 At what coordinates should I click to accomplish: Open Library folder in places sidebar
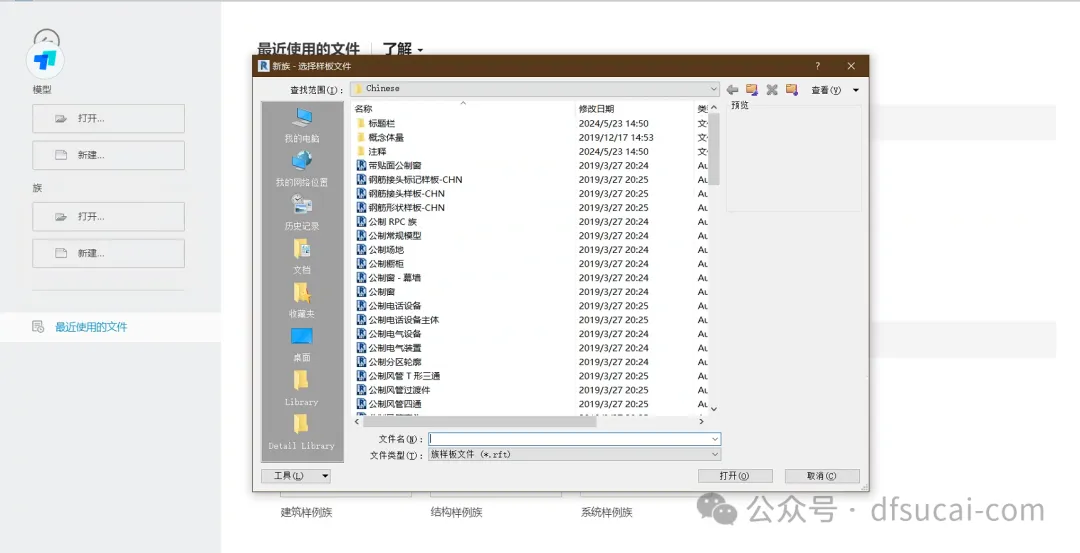pyautogui.click(x=302, y=388)
